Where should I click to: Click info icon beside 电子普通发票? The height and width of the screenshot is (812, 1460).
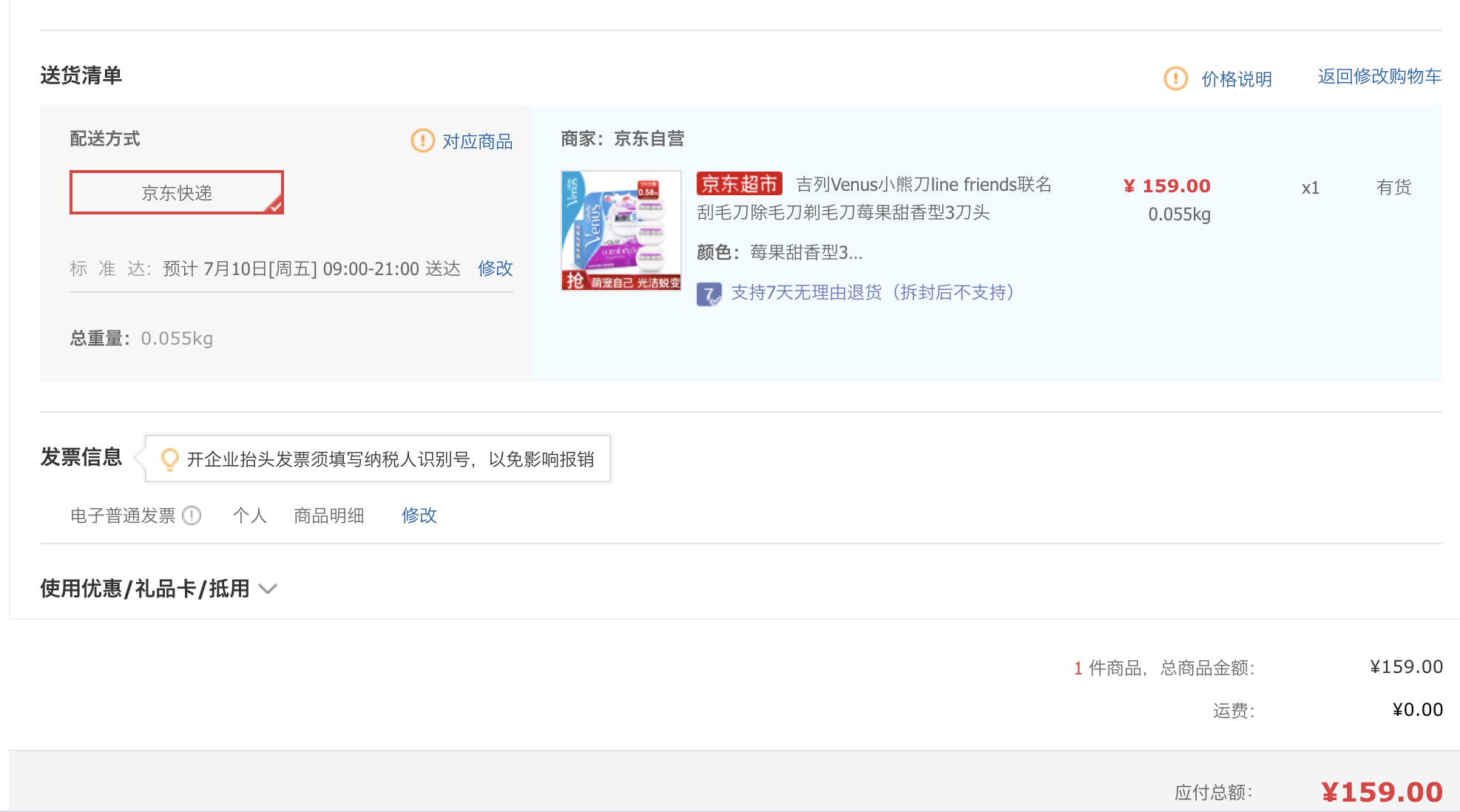pyautogui.click(x=192, y=515)
